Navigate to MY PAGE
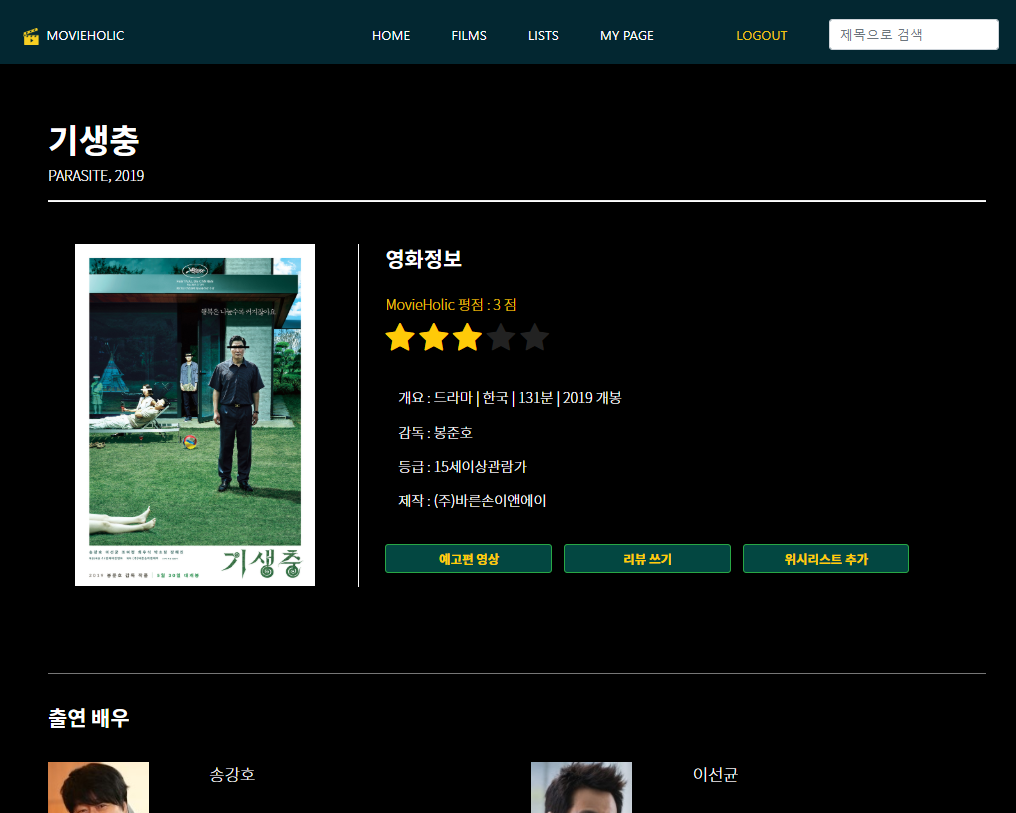Screen dimensions: 1016x813 point(627,36)
